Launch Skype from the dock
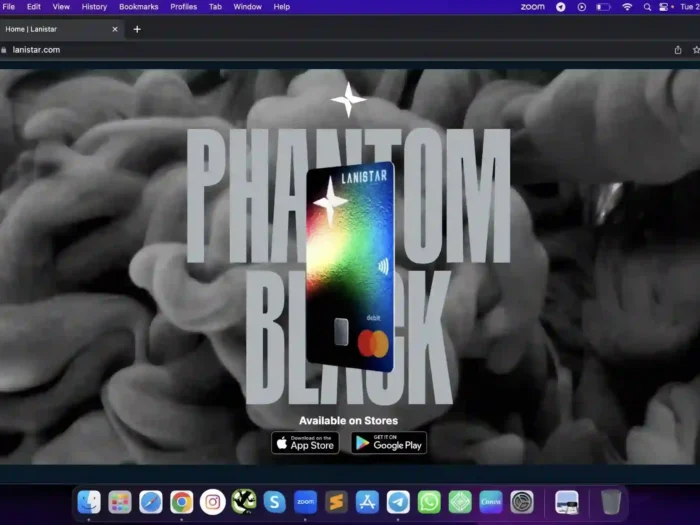This screenshot has width=700, height=525. 274,502
